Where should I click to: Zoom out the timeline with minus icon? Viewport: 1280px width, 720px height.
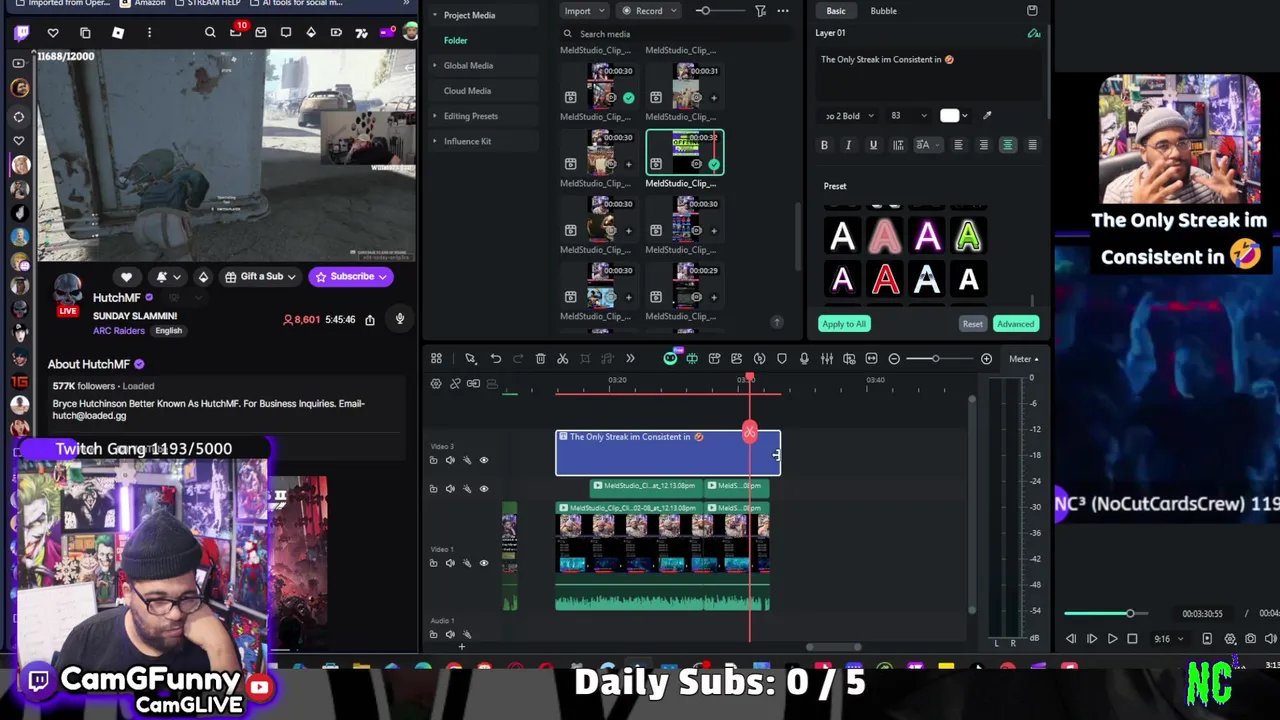coord(894,358)
